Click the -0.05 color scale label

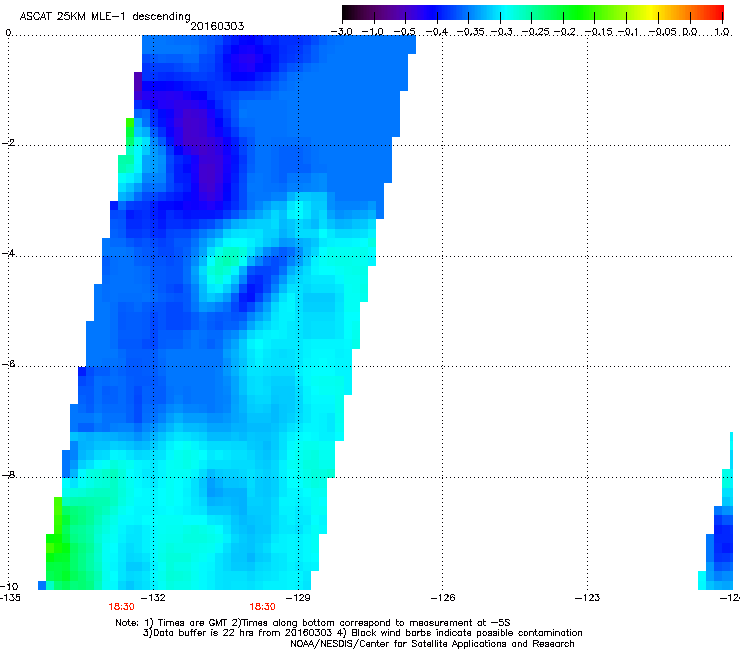[663, 32]
